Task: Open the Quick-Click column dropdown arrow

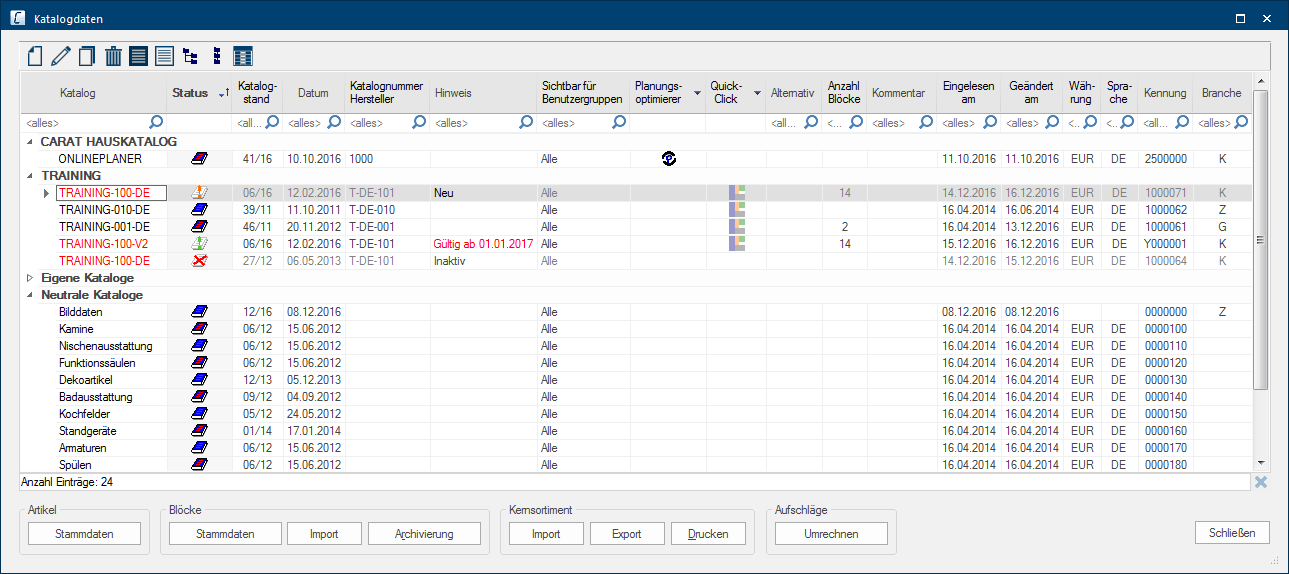Action: 757,93
